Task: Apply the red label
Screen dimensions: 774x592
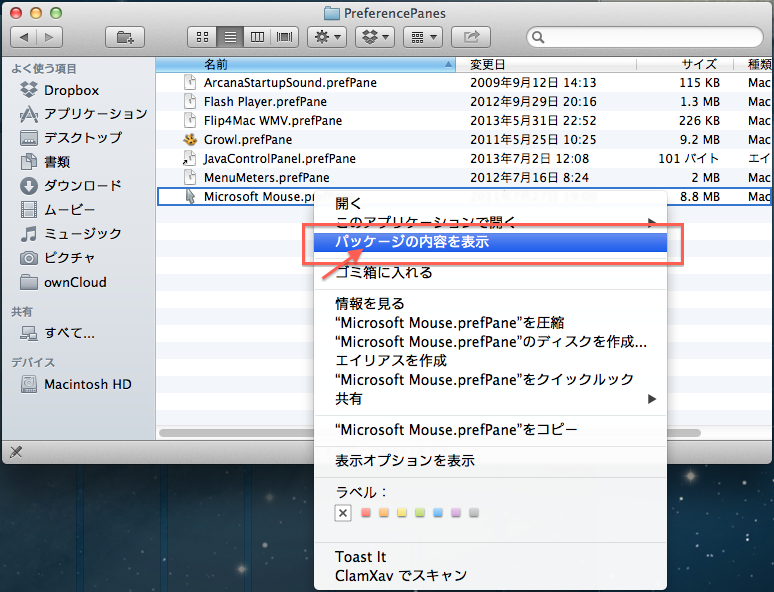Action: [x=366, y=513]
